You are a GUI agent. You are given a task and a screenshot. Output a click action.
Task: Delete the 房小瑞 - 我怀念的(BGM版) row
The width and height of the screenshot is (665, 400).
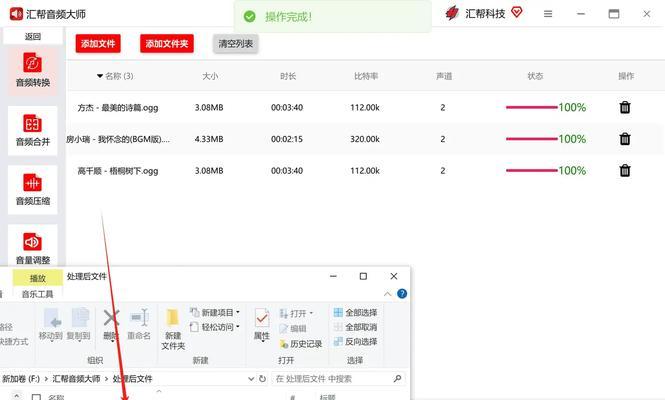(625, 139)
